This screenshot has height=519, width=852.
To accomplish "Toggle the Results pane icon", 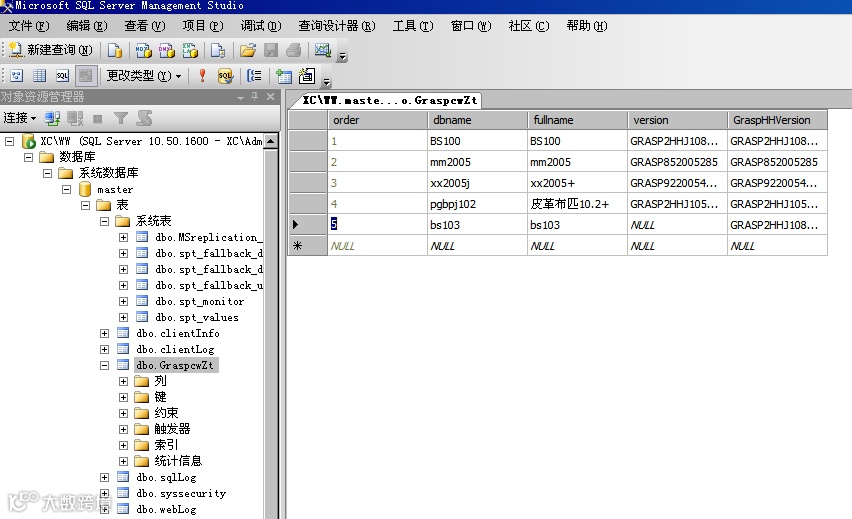I will (85, 76).
